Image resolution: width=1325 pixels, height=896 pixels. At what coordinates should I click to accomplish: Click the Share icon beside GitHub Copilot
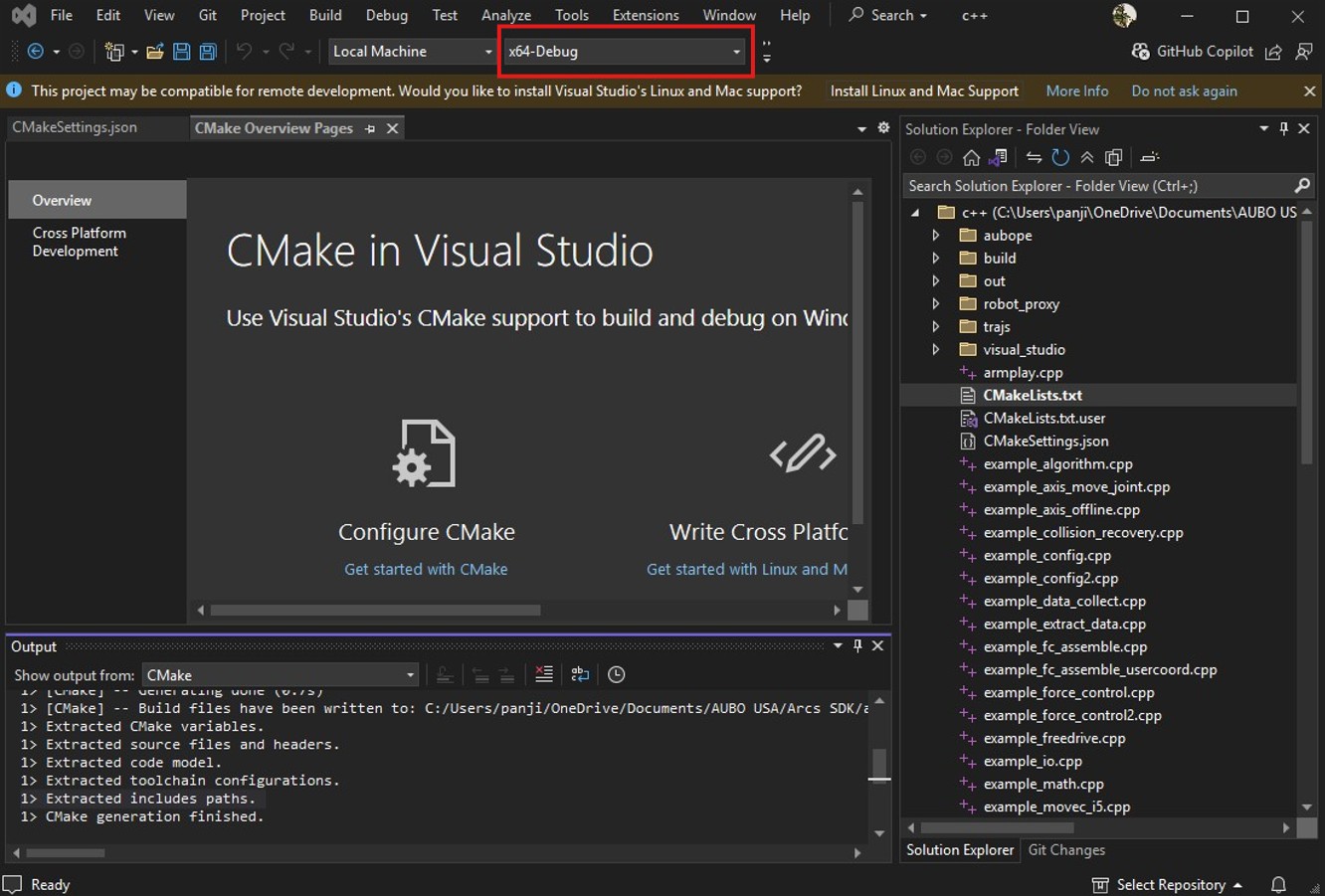click(1273, 52)
